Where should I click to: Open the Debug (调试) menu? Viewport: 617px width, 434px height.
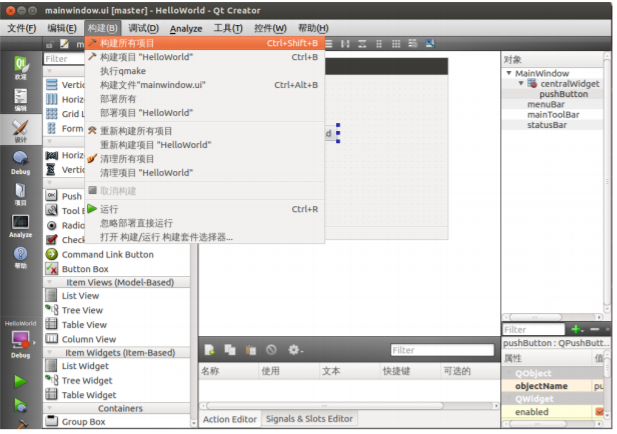(x=143, y=28)
